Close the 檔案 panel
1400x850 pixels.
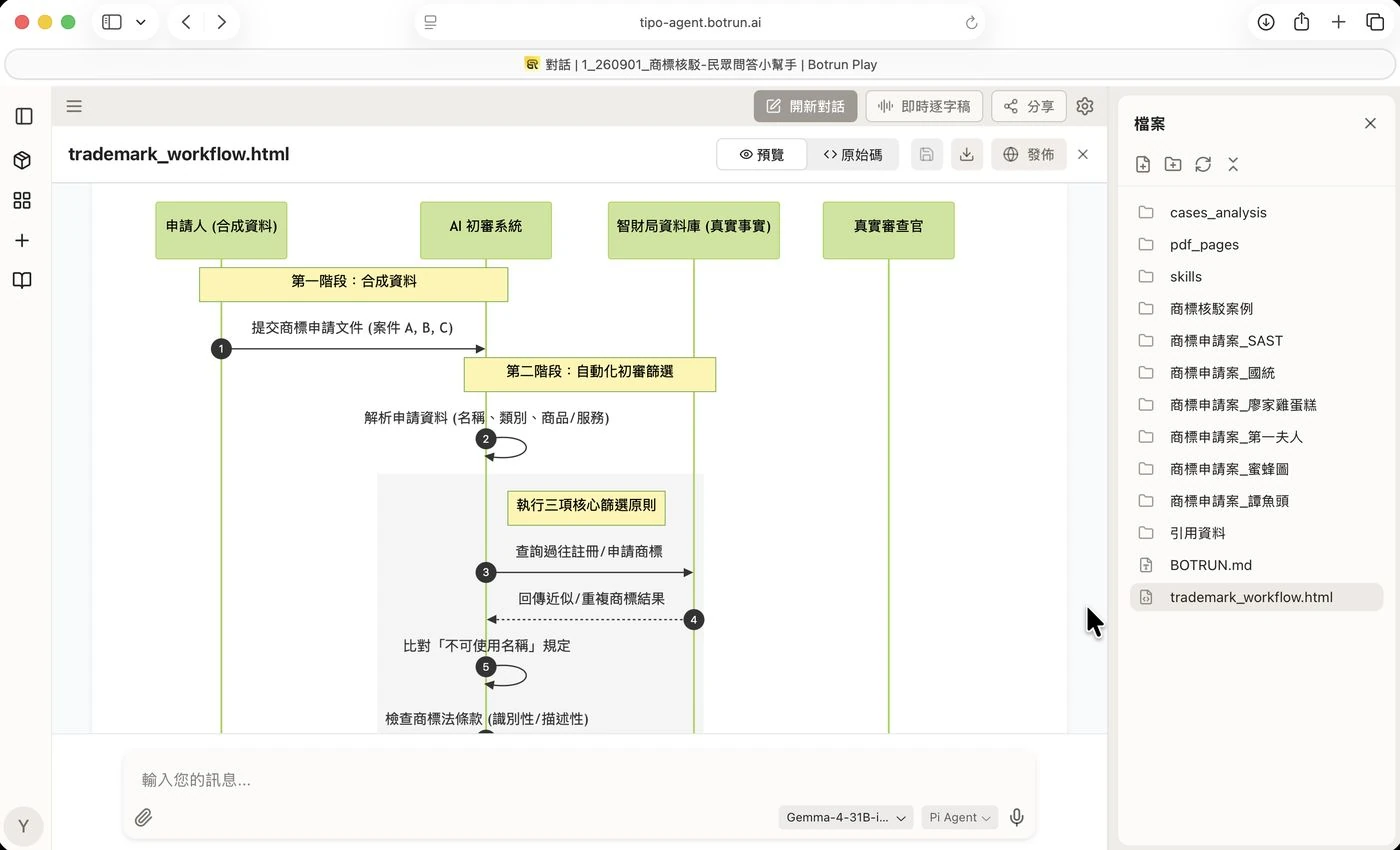[1370, 123]
